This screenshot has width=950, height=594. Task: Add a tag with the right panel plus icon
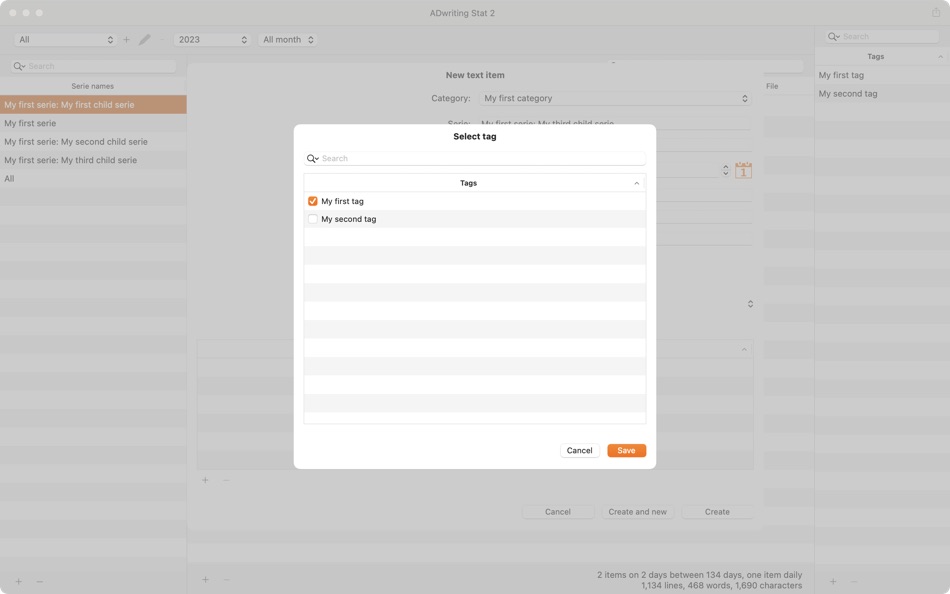(x=833, y=581)
